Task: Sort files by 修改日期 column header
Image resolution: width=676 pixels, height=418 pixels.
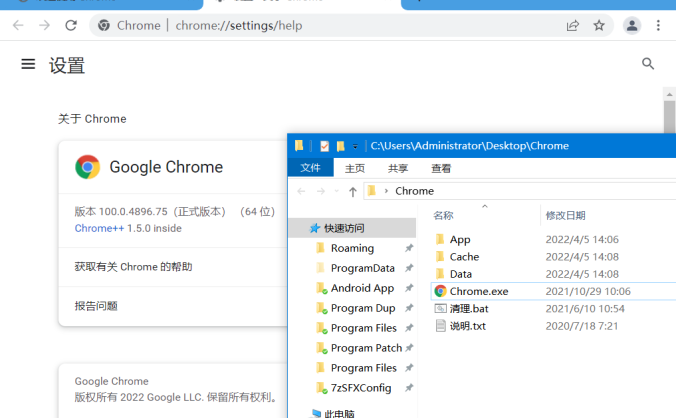Action: 565,215
